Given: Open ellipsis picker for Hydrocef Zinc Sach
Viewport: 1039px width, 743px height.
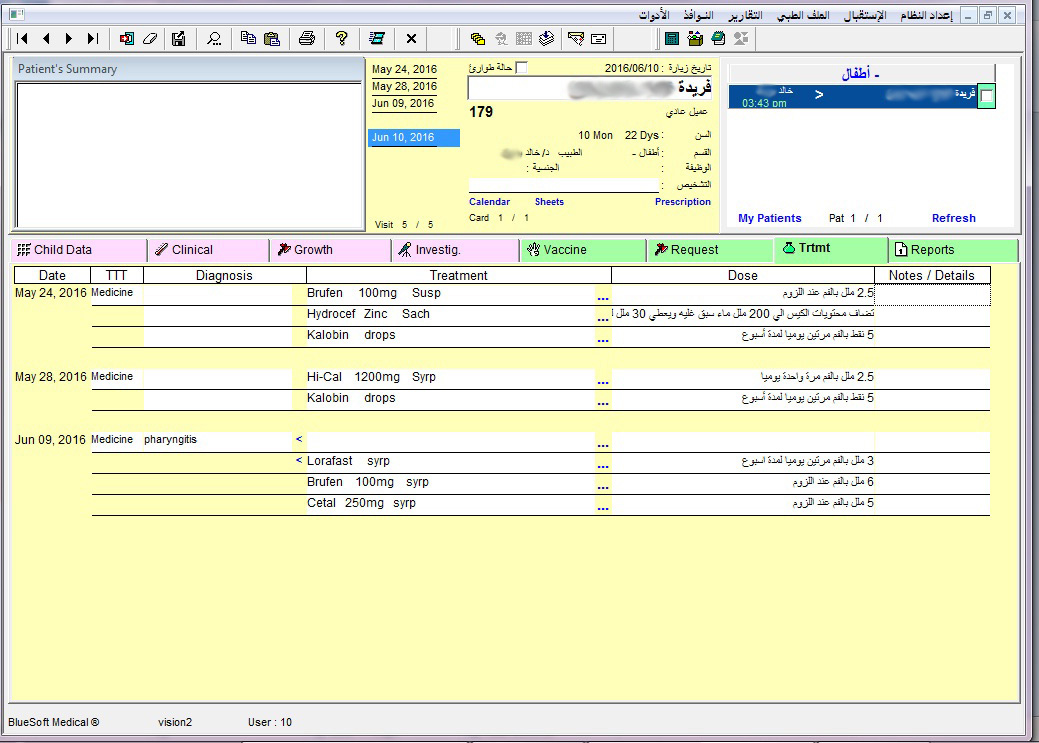Looking at the screenshot, I should coord(602,317).
